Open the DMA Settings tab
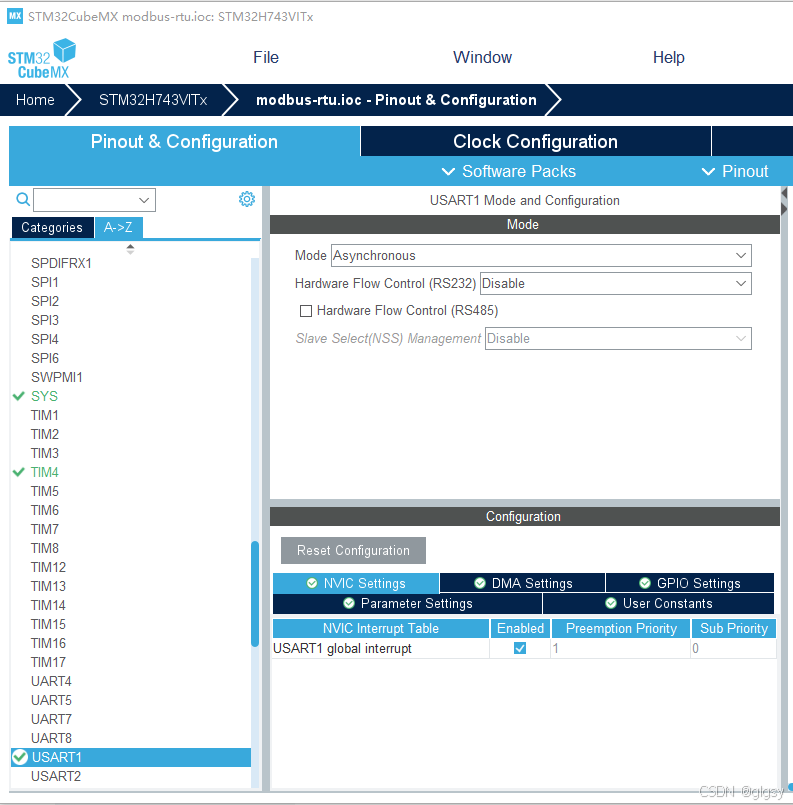 pyautogui.click(x=523, y=583)
